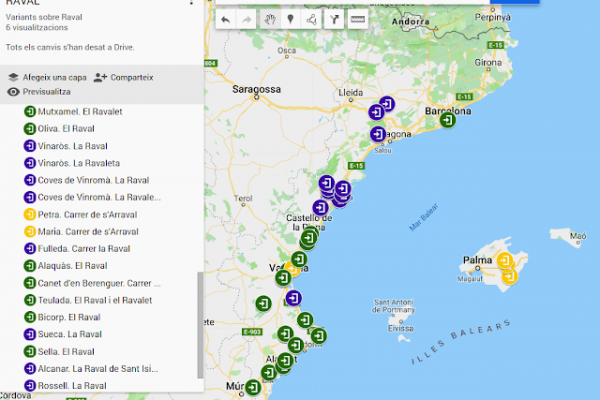Click the Undo arrow in map toolbar
This screenshot has height=400, width=600.
click(x=226, y=20)
